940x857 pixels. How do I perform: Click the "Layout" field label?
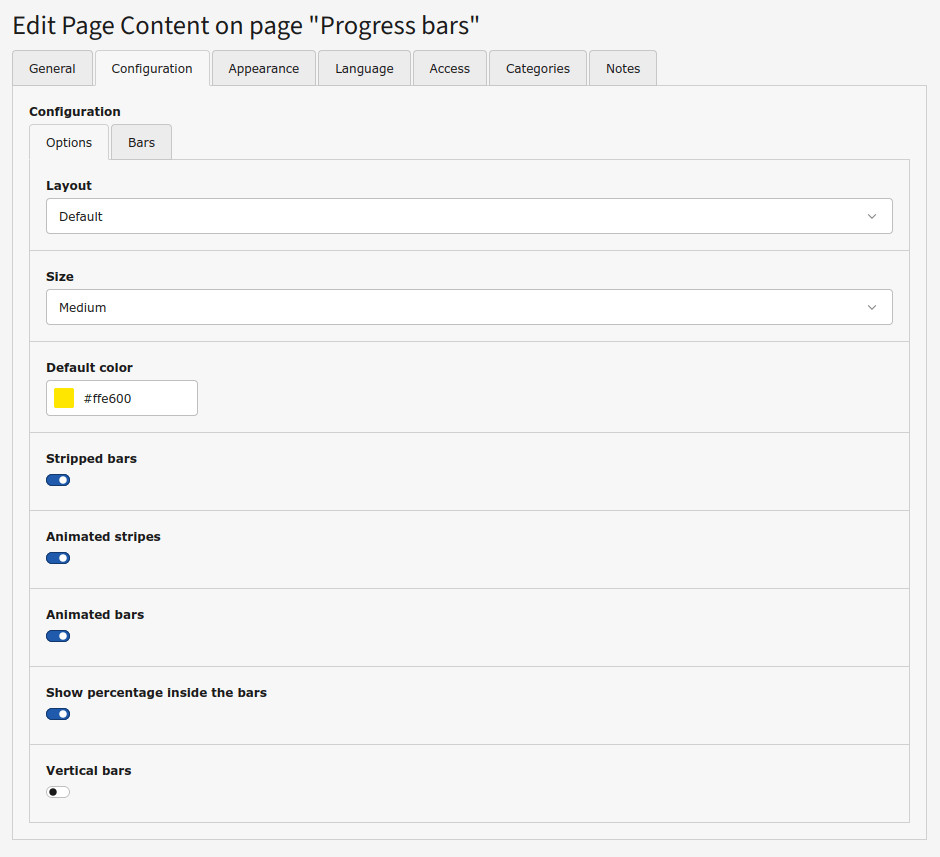click(x=69, y=185)
